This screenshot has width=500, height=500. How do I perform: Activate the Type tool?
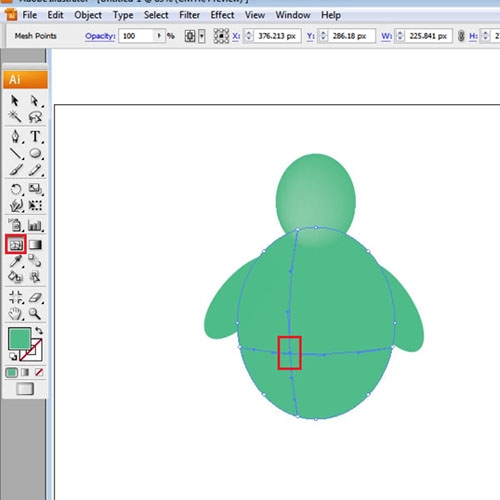click(x=35, y=136)
